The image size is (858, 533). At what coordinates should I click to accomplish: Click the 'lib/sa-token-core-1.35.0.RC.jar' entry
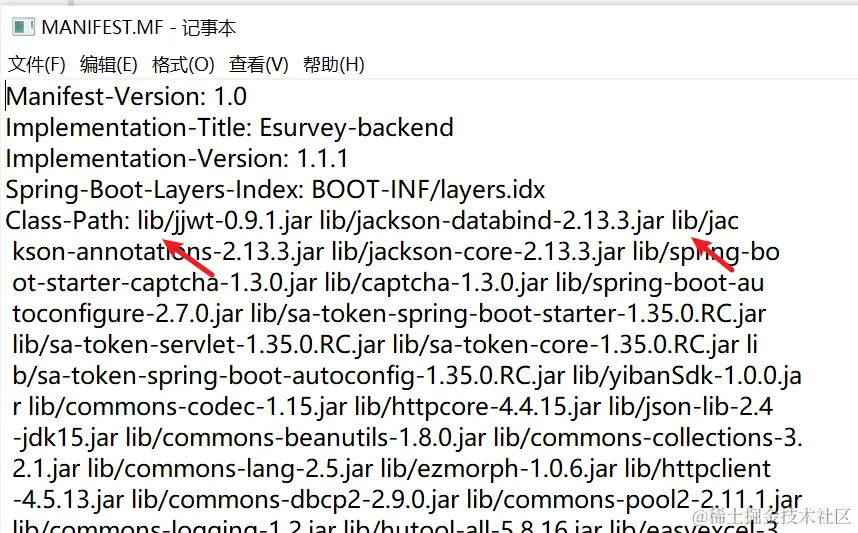(566, 345)
